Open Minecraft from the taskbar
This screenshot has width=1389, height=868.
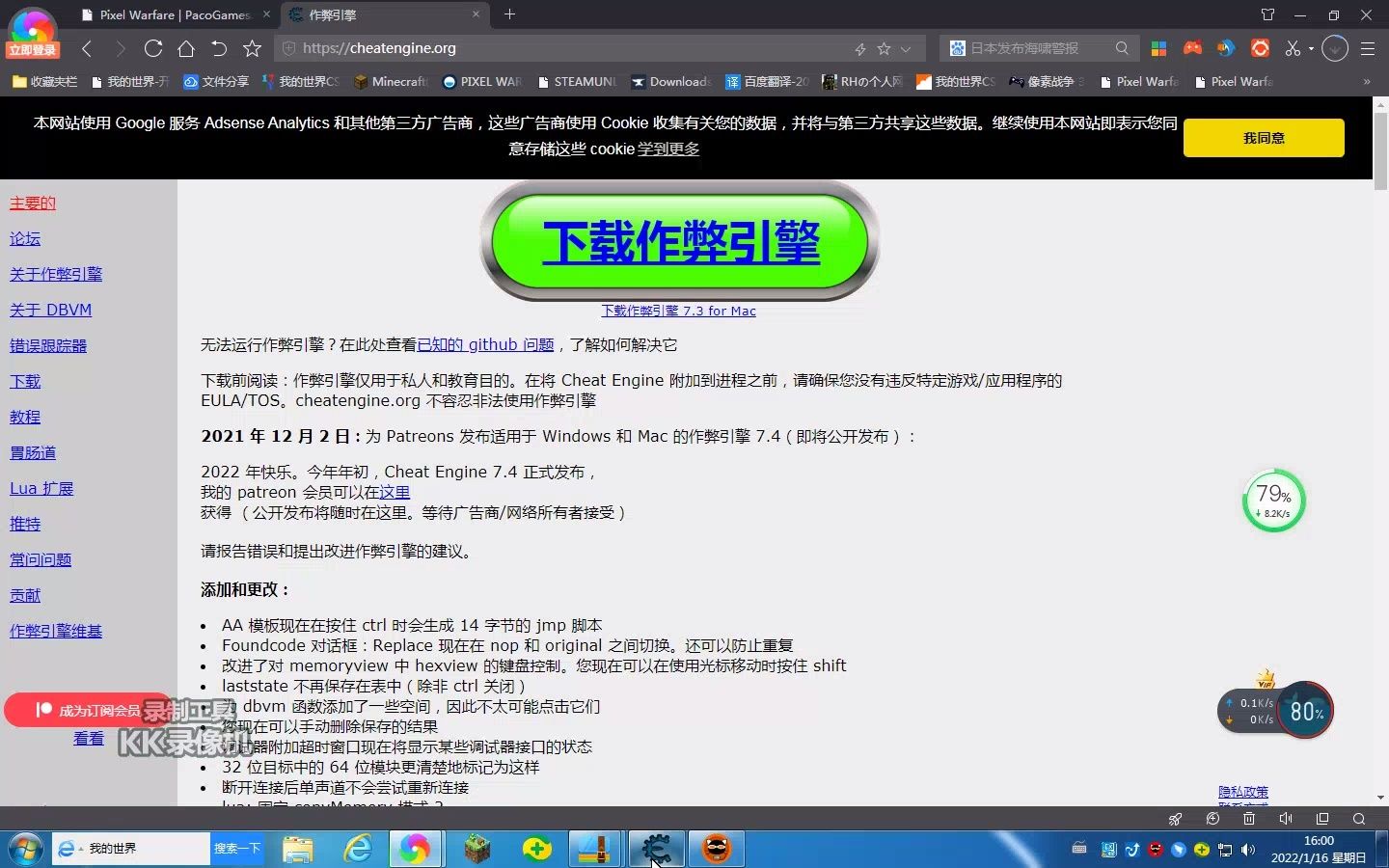[x=476, y=849]
